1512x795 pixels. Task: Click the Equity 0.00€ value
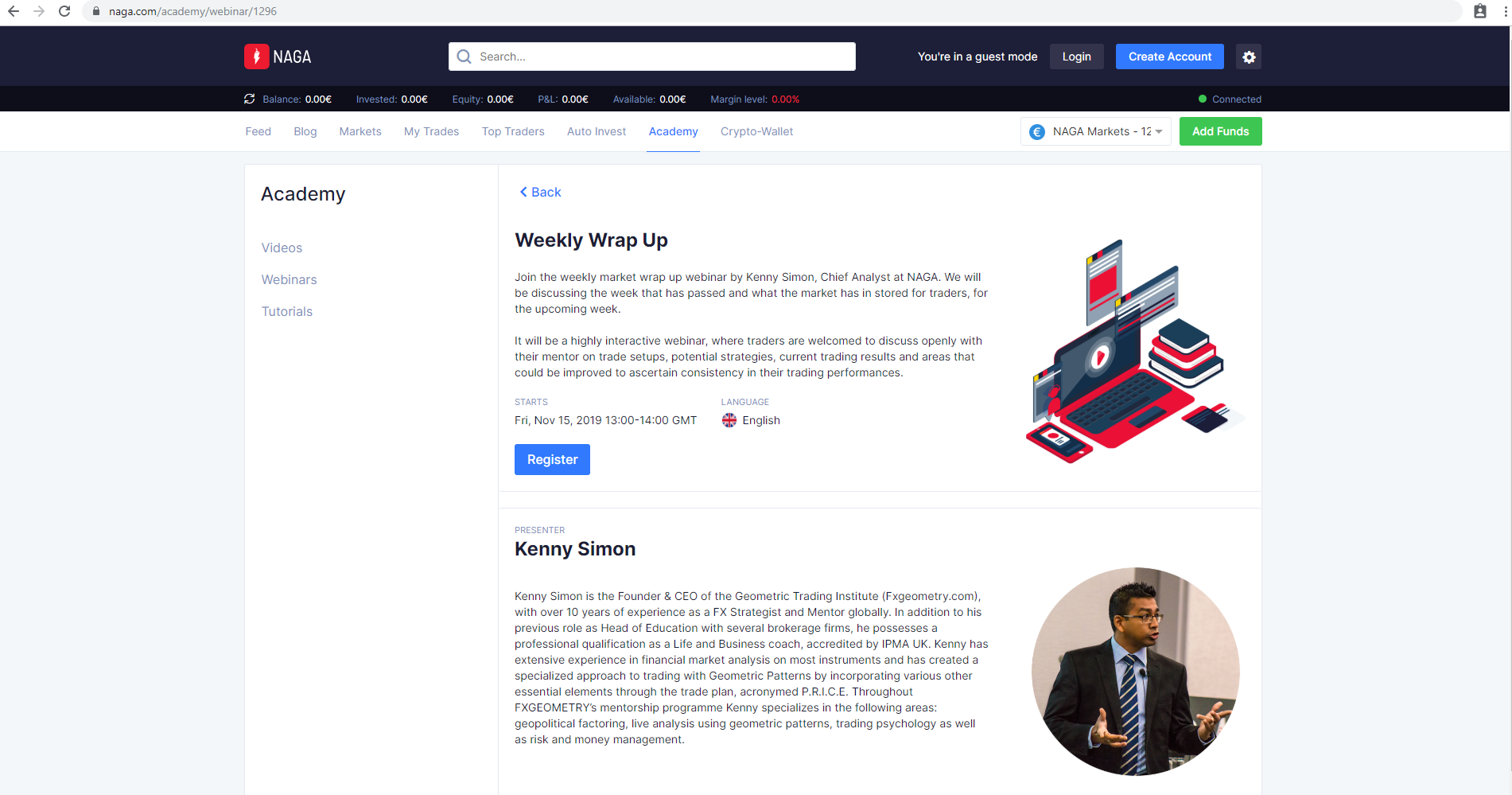[x=500, y=99]
